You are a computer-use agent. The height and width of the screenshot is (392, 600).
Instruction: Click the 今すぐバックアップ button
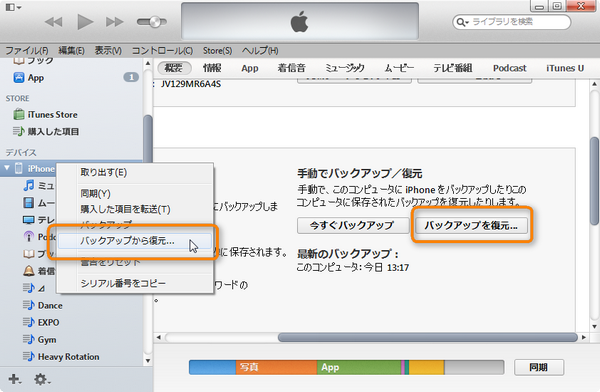click(353, 225)
